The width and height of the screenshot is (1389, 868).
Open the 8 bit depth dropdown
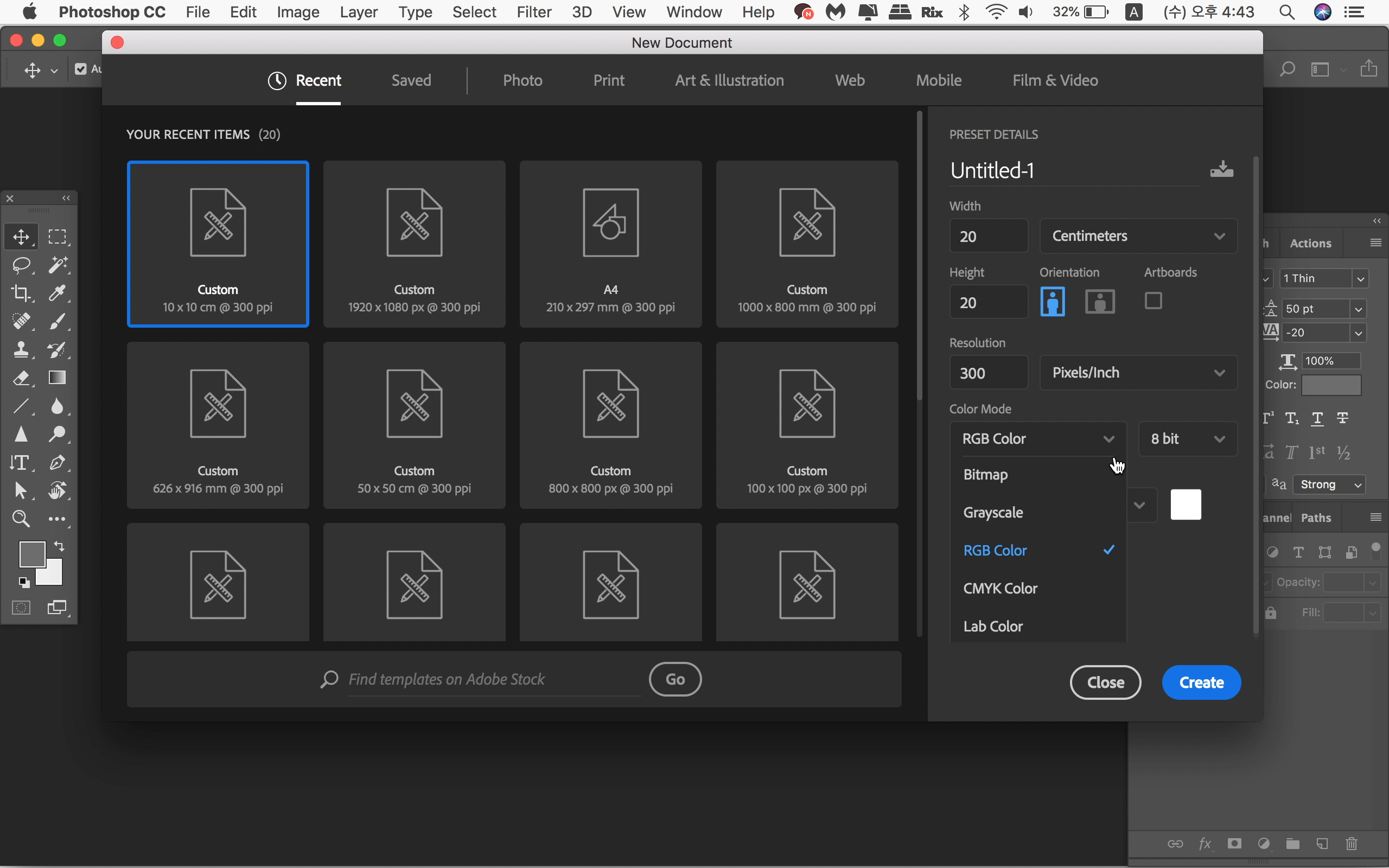1187,439
